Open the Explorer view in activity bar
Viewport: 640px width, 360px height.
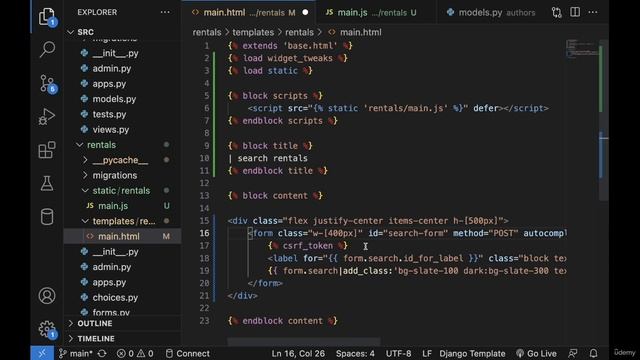point(47,16)
